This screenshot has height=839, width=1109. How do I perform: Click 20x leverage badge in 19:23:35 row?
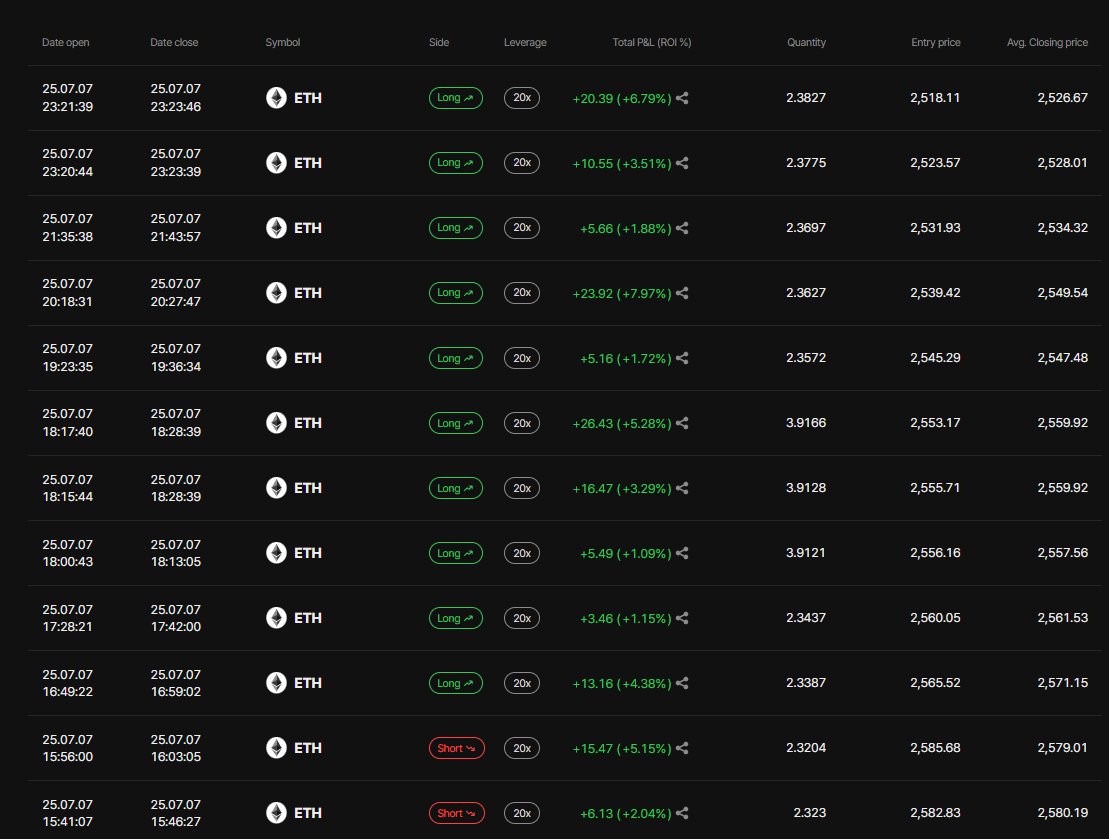coord(522,358)
